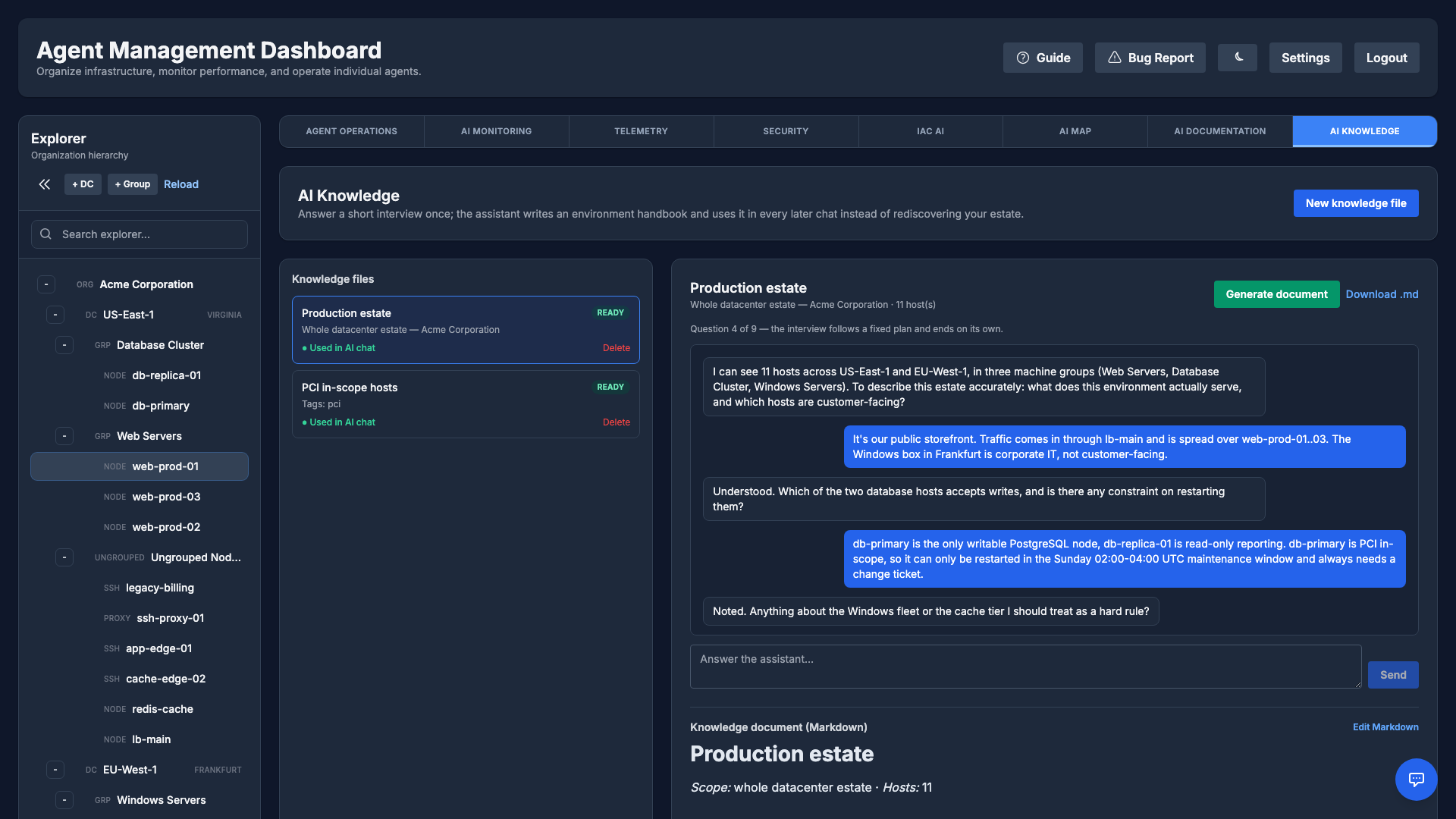The image size is (1456, 819).
Task: Open Settings in the header
Action: point(1305,58)
